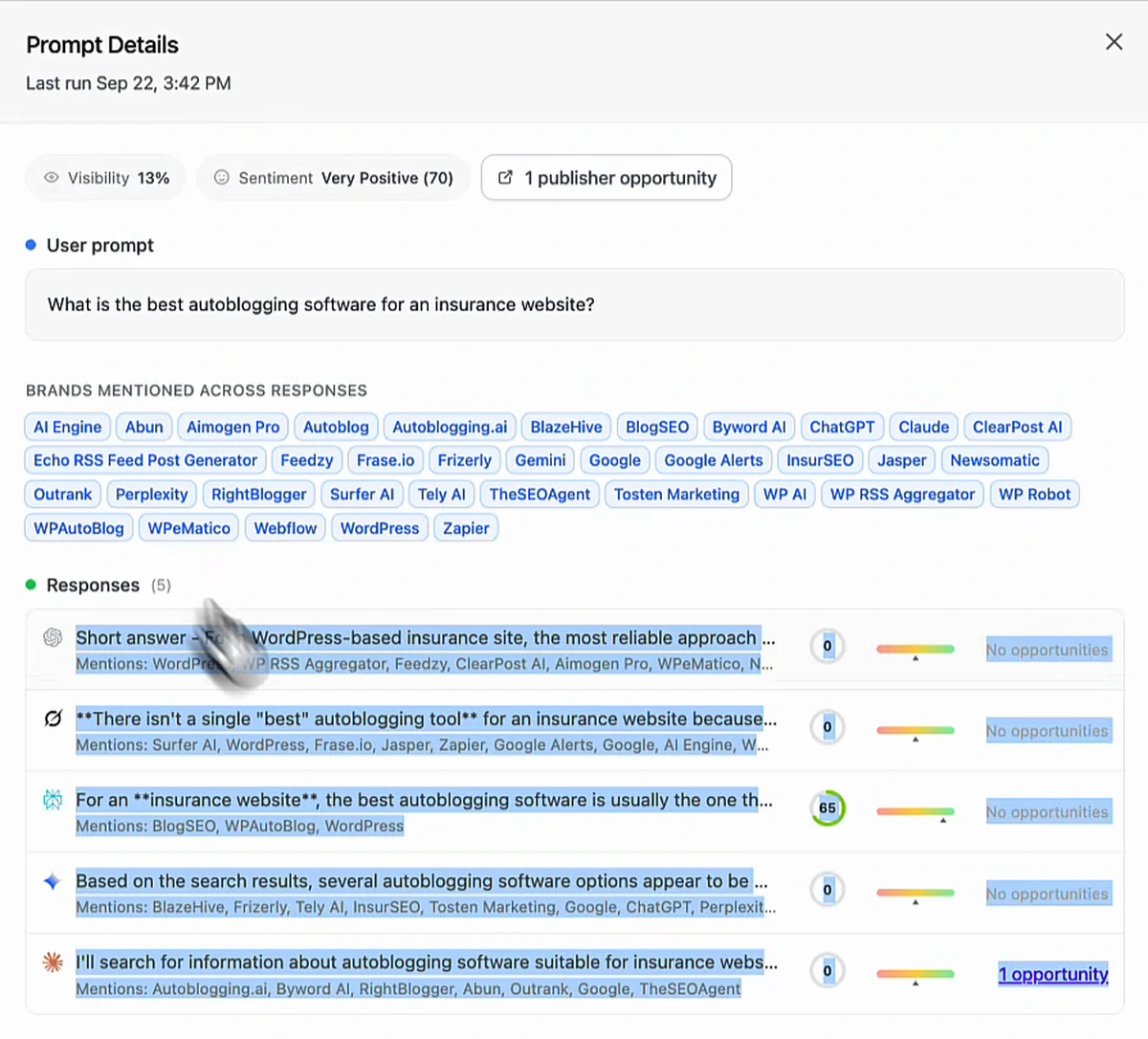The height and width of the screenshot is (1039, 1148).
Task: Click the external link icon on publisher opportunity
Action: (506, 177)
